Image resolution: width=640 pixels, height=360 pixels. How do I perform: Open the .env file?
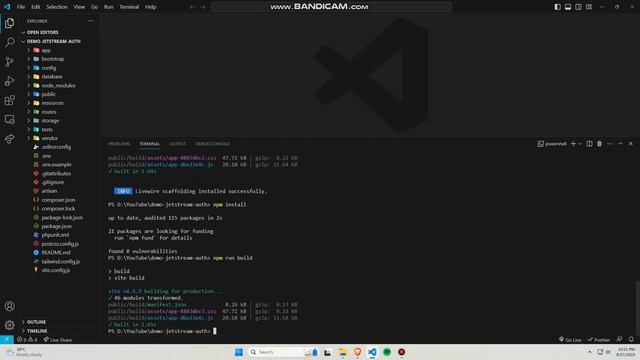coord(46,156)
